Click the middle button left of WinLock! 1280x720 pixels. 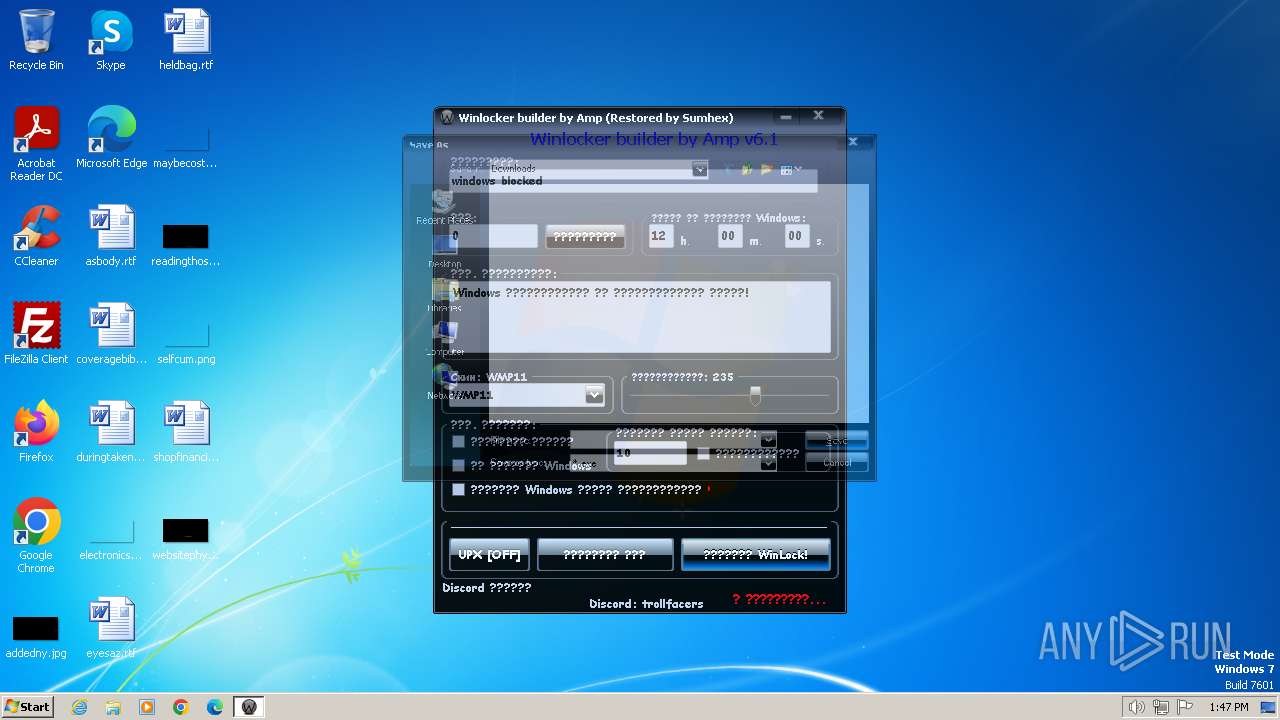[605, 555]
